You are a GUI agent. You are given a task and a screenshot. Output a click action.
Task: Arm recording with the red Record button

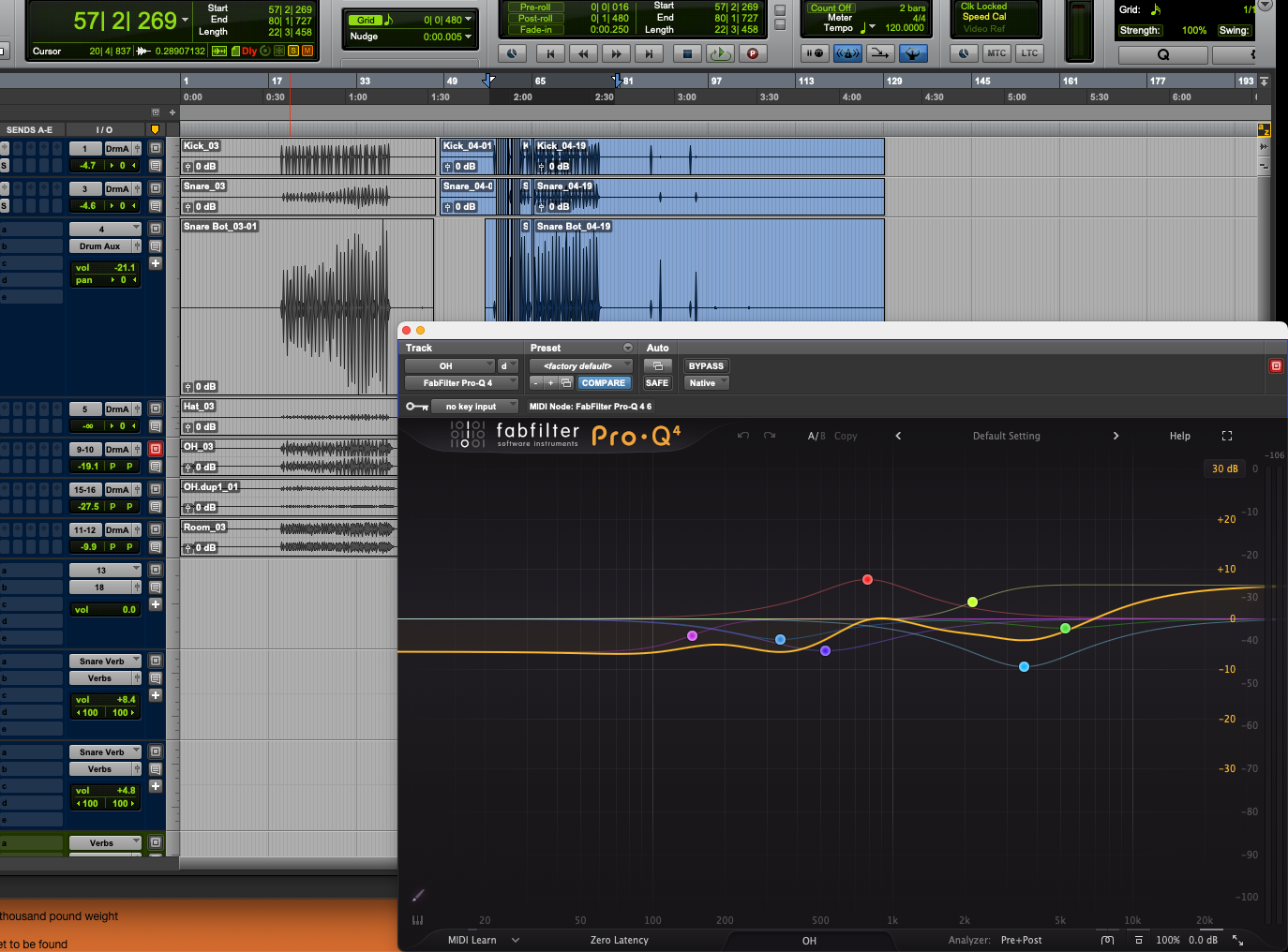click(x=753, y=53)
